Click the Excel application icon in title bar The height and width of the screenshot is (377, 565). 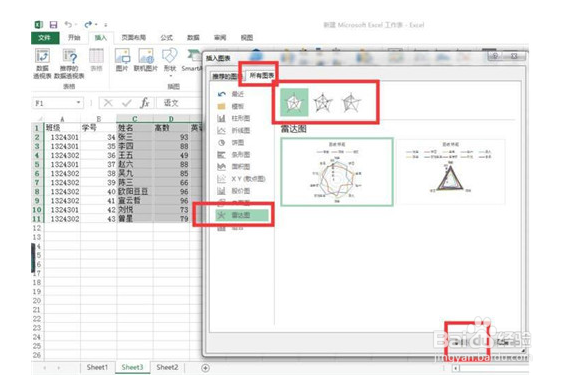(39, 25)
